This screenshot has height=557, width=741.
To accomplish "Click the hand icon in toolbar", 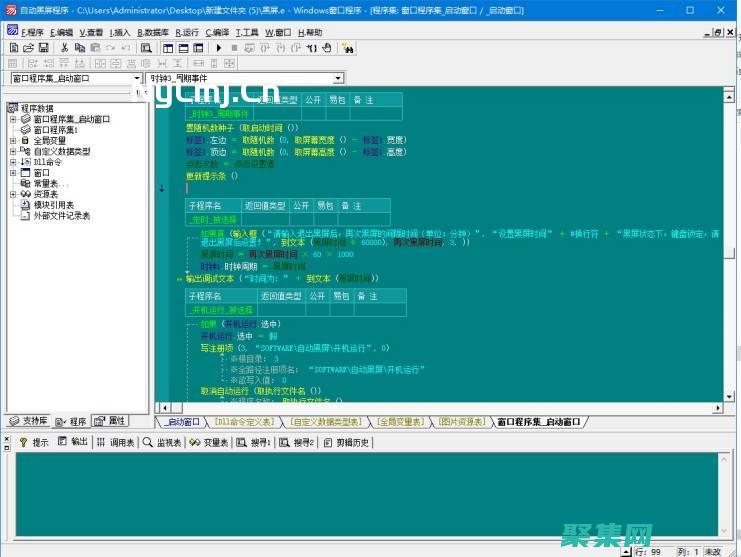I will click(327, 47).
